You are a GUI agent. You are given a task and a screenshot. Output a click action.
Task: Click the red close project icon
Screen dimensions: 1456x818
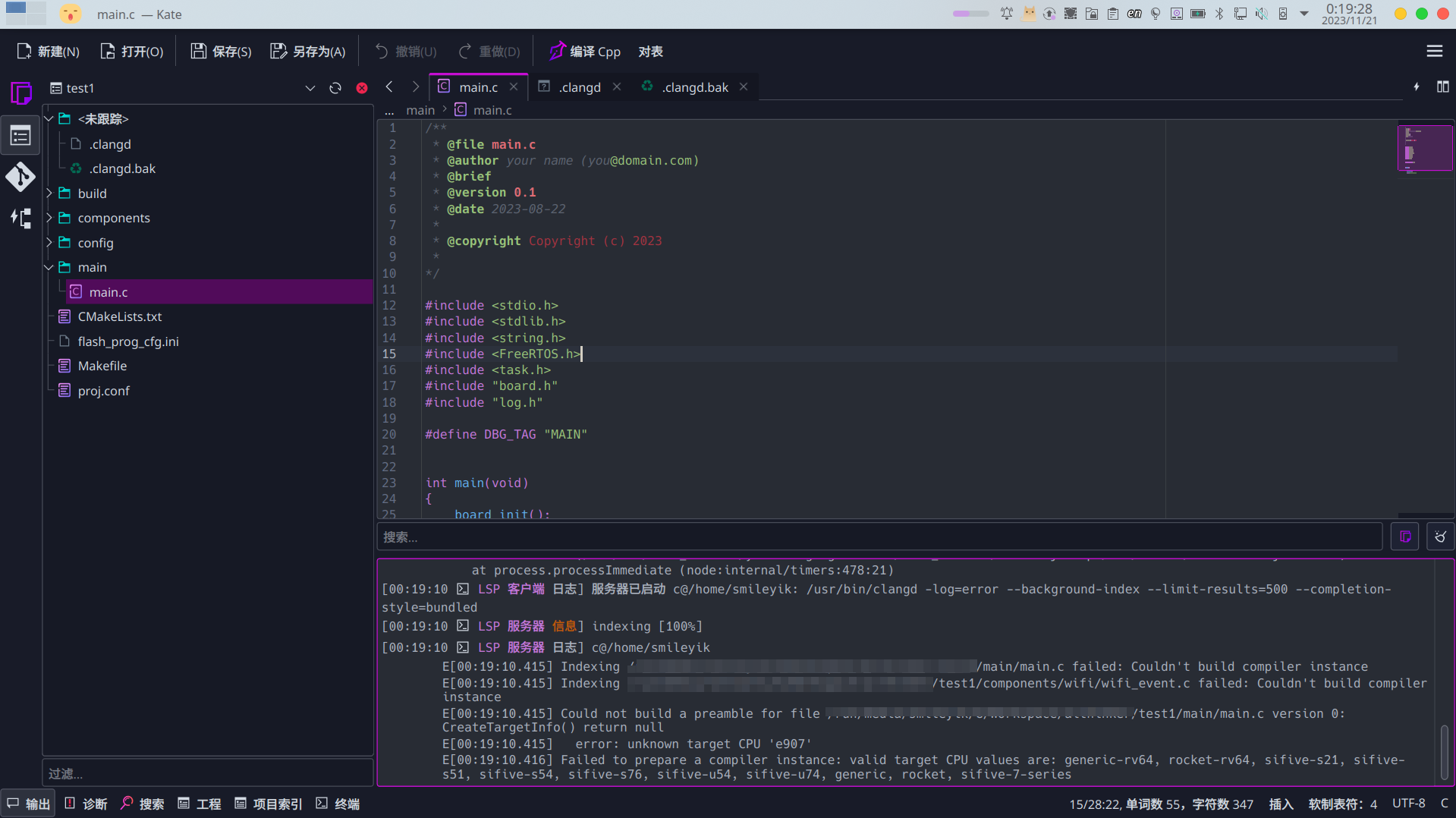[x=362, y=88]
